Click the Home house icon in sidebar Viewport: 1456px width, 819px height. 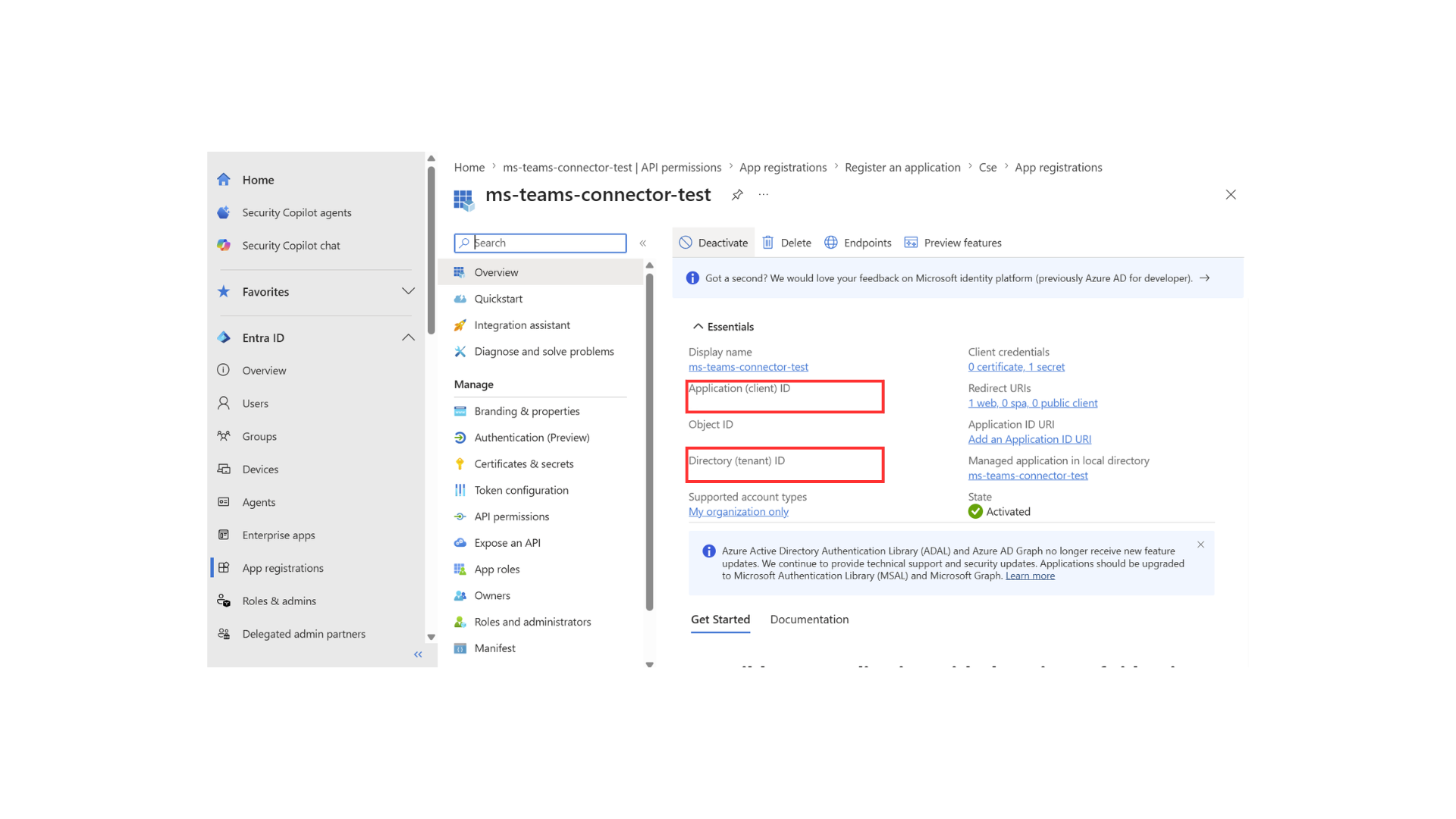(224, 180)
